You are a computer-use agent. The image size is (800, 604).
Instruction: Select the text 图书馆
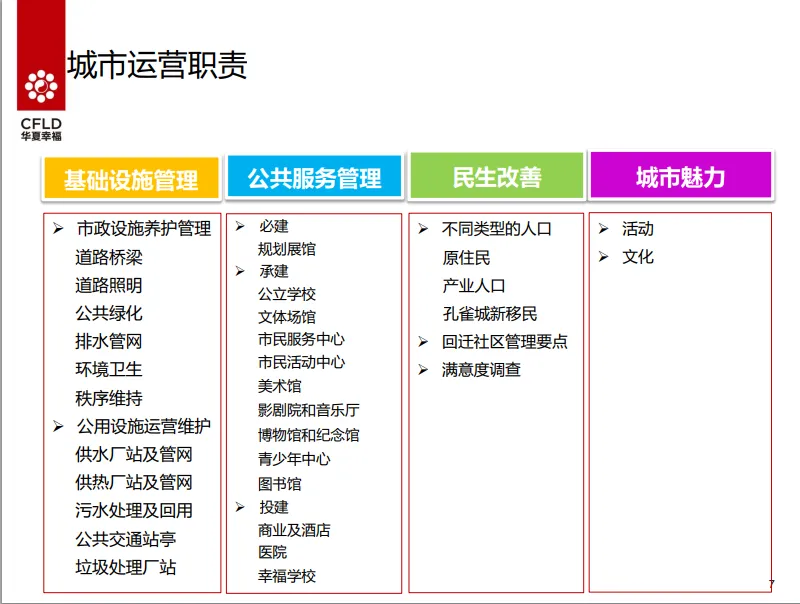pyautogui.click(x=280, y=484)
